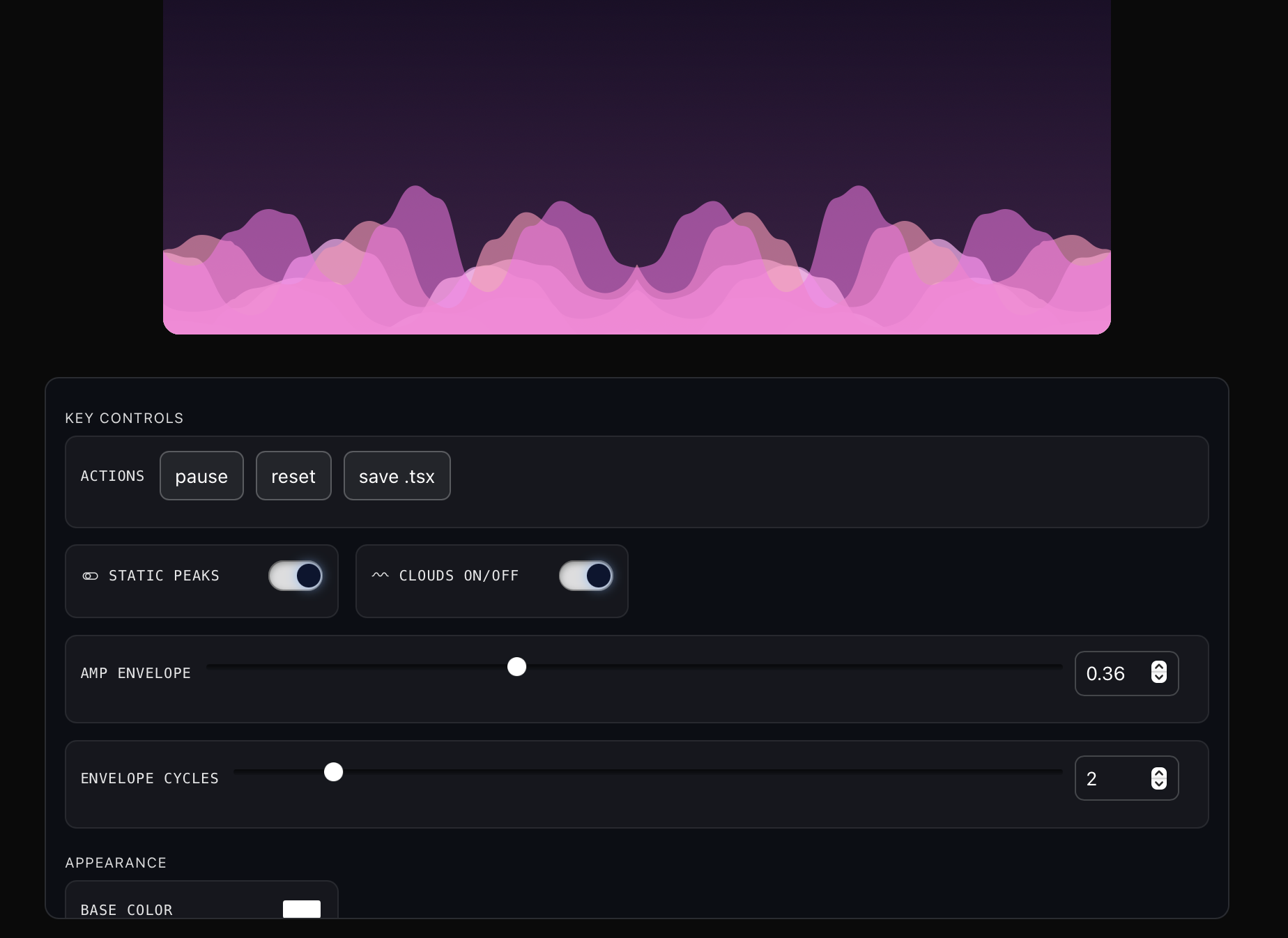Click the Appearance section heading
The image size is (1288, 938).
[x=116, y=863]
